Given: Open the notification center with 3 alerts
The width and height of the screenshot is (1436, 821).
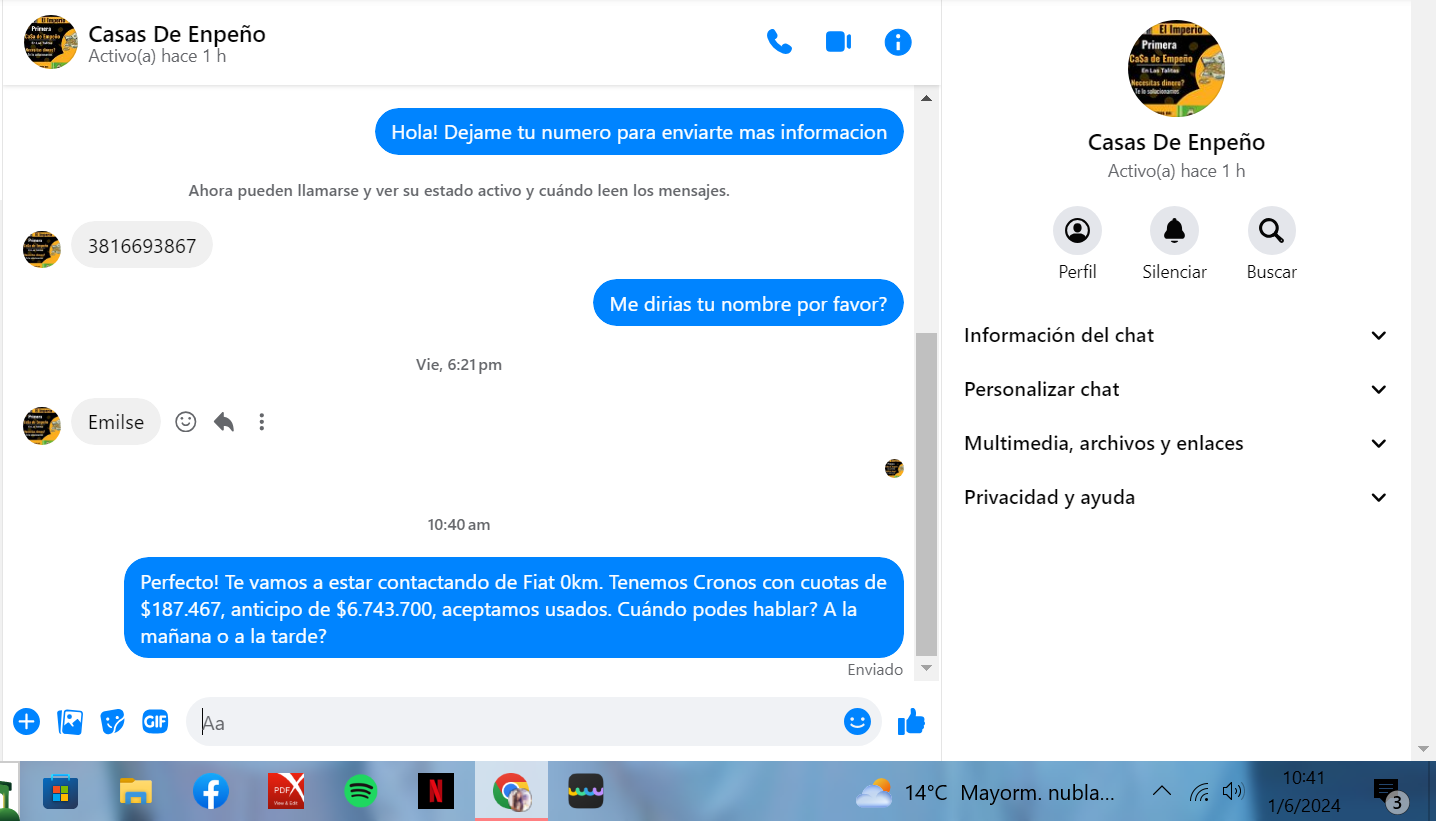Looking at the screenshot, I should tap(1388, 793).
